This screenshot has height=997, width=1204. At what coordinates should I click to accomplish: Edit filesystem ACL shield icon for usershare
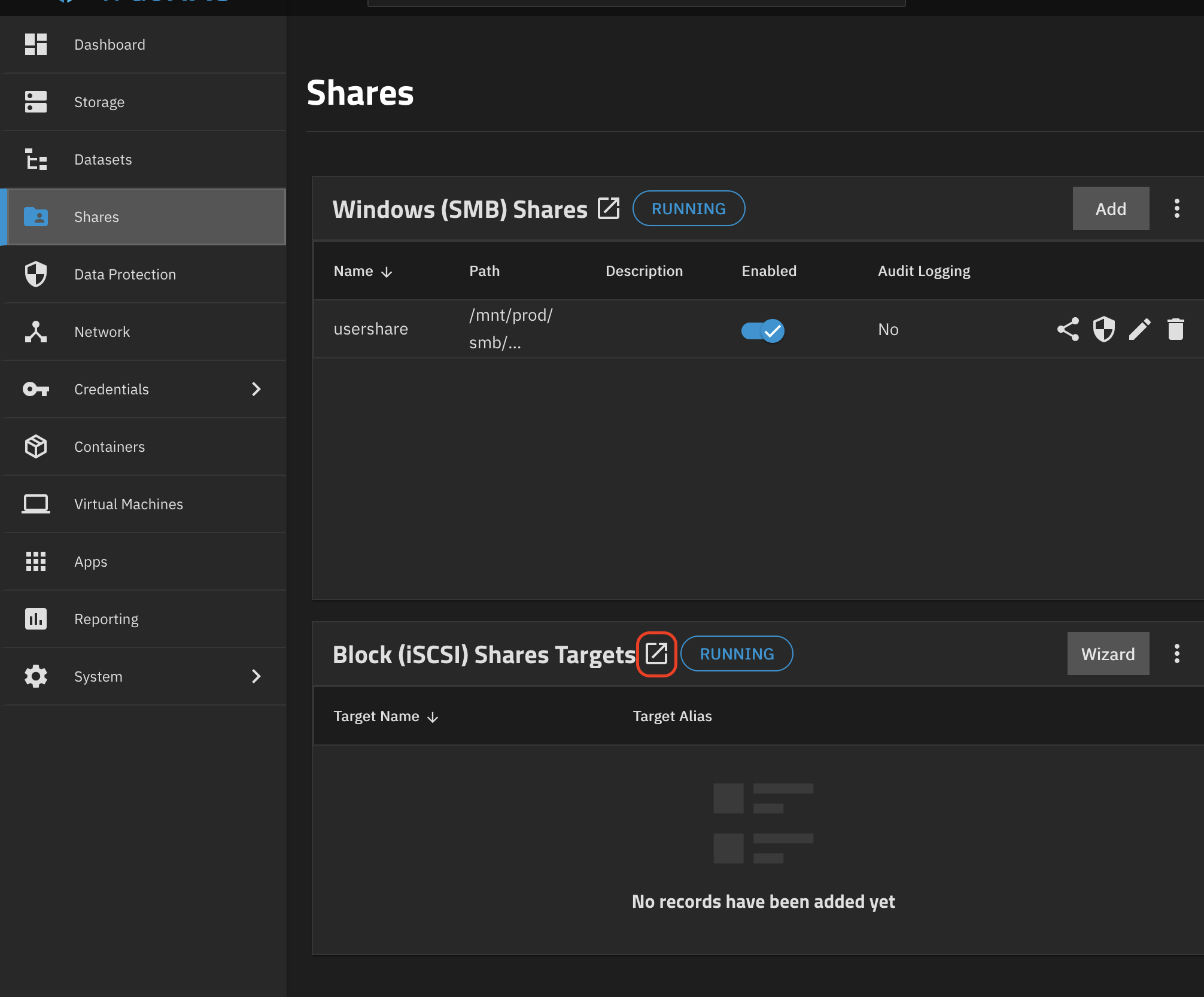click(1103, 329)
